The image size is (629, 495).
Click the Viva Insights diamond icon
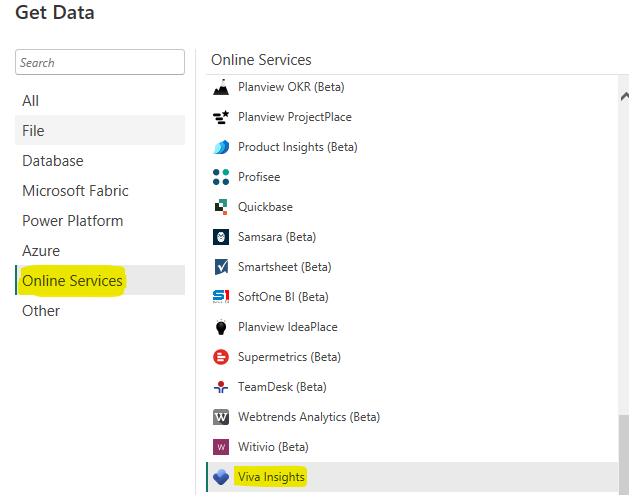point(221,477)
